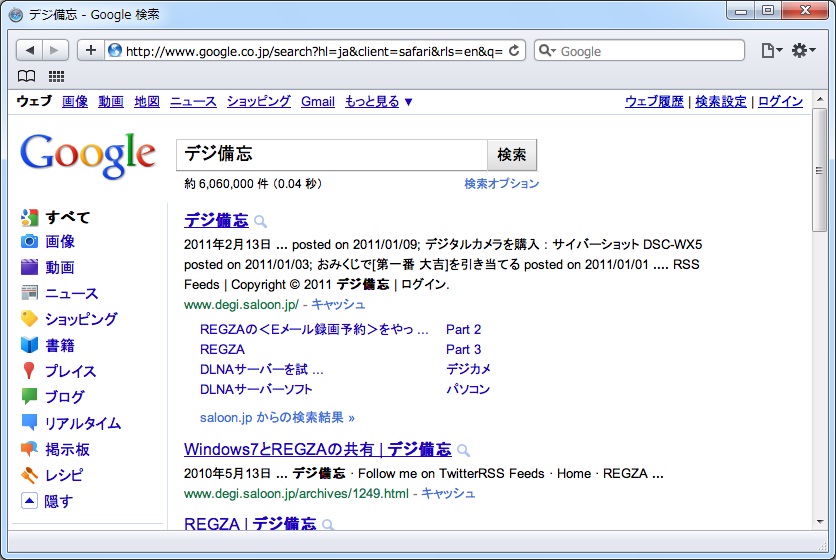The height and width of the screenshot is (560, 836).
Task: Select 画像 in the top navigation bar
Action: 75,101
